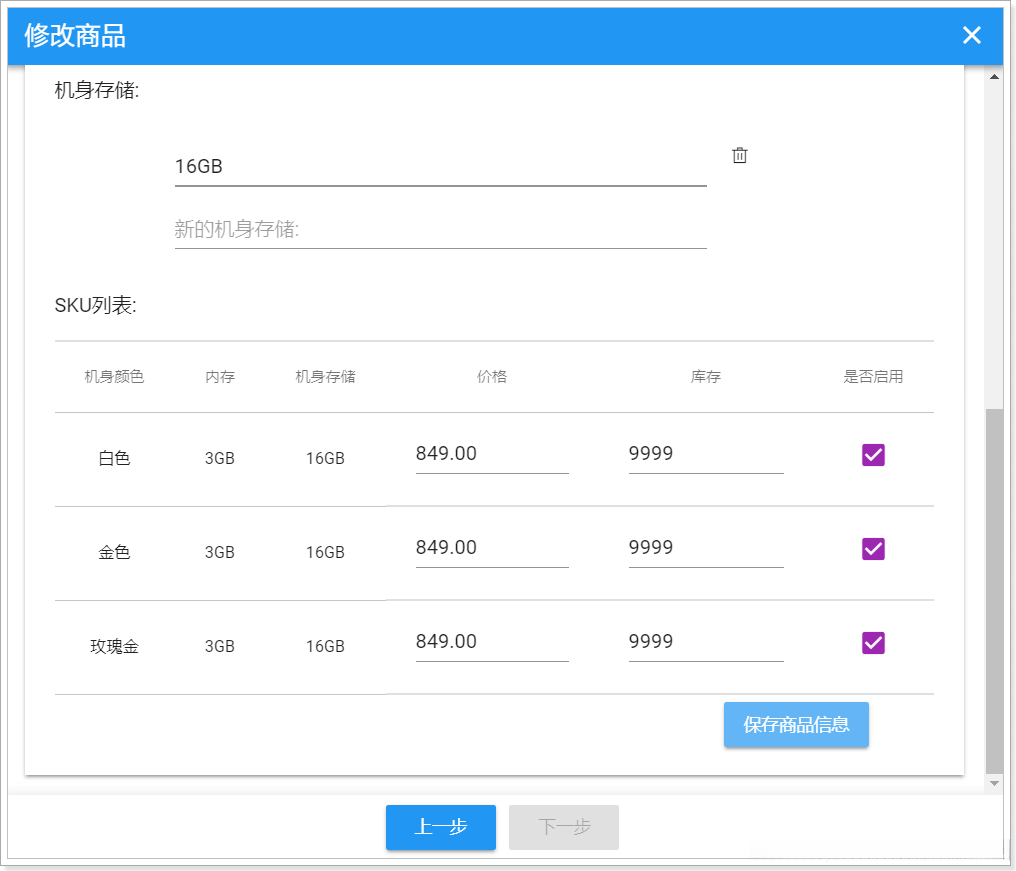Click the 价格 column header

tap(492, 377)
